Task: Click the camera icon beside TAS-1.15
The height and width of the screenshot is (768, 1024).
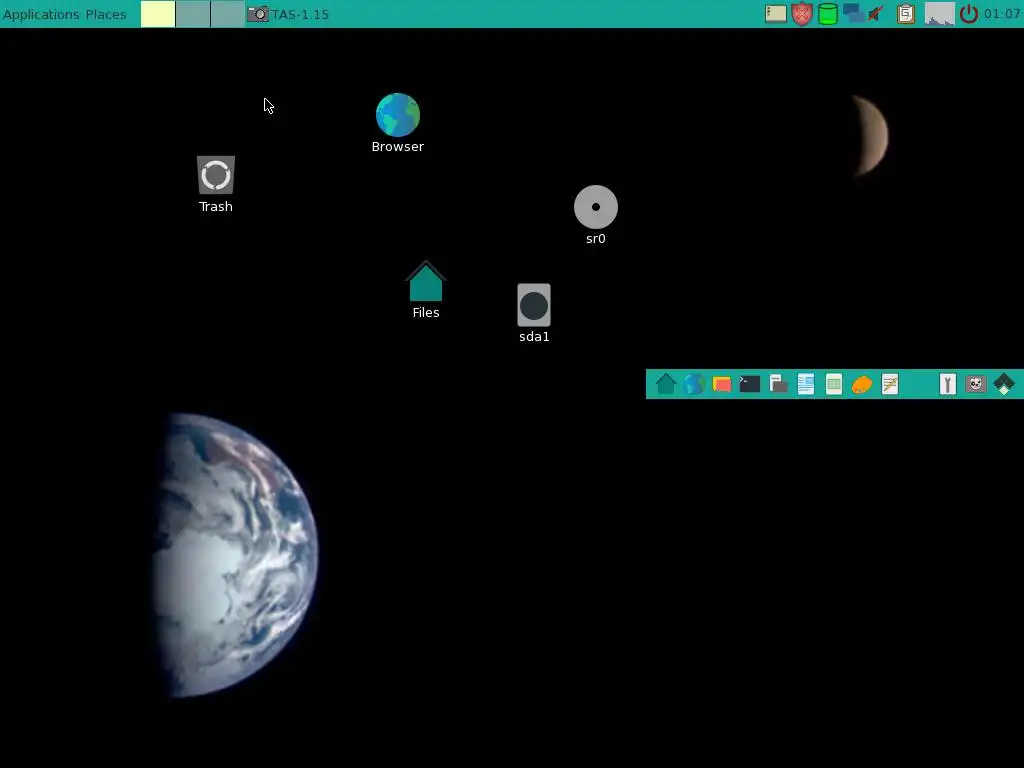Action: coord(258,14)
